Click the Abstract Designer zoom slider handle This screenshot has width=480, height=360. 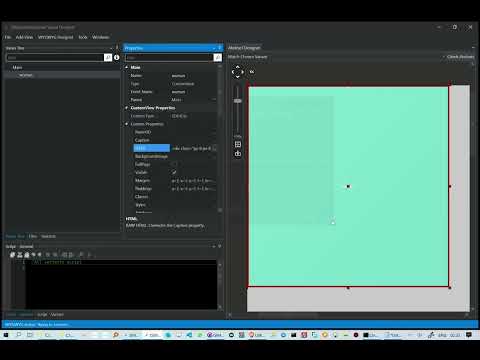coord(238,101)
